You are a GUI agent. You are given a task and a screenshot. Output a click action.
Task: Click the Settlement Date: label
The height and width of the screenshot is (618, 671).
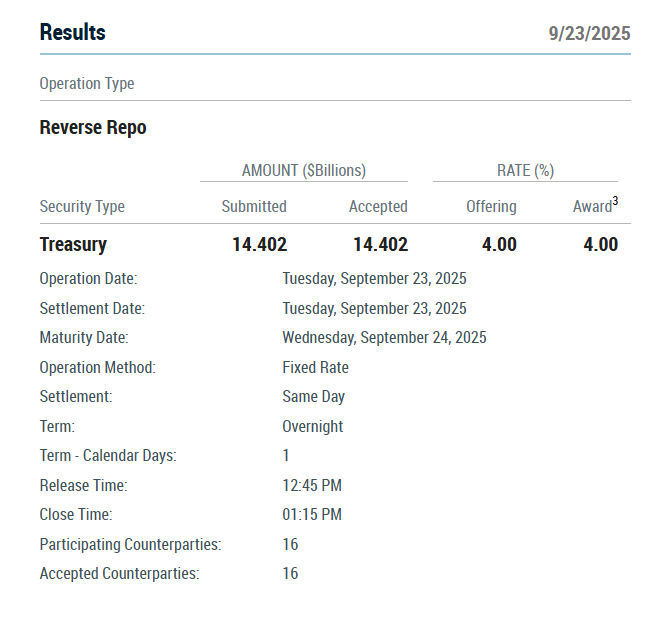point(92,309)
